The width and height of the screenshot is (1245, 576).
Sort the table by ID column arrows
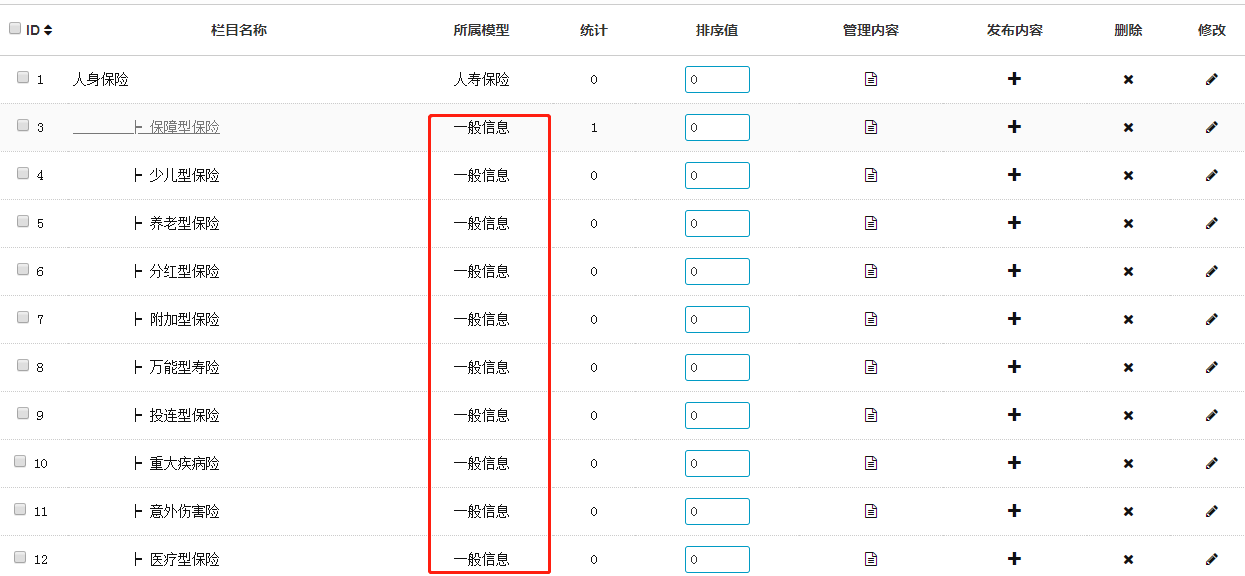pos(48,30)
